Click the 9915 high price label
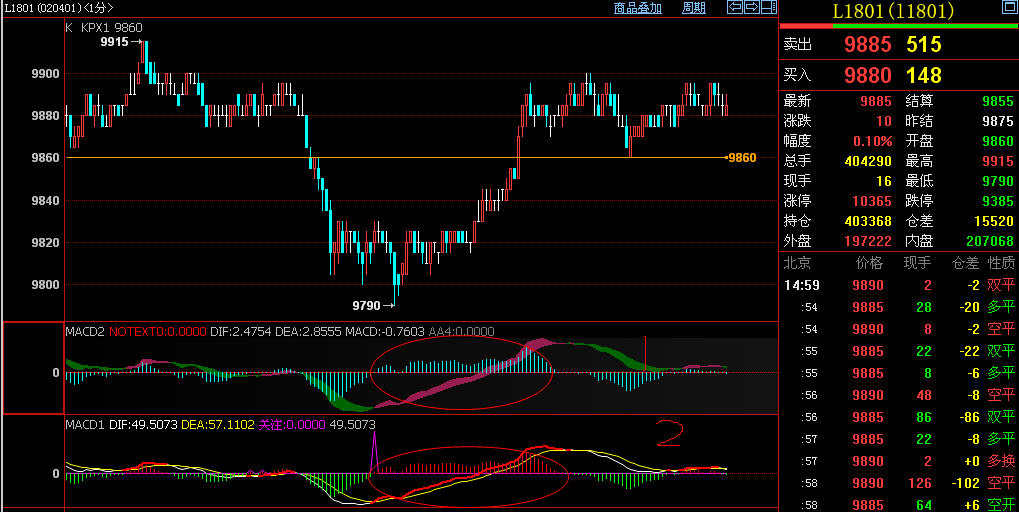 pos(118,42)
